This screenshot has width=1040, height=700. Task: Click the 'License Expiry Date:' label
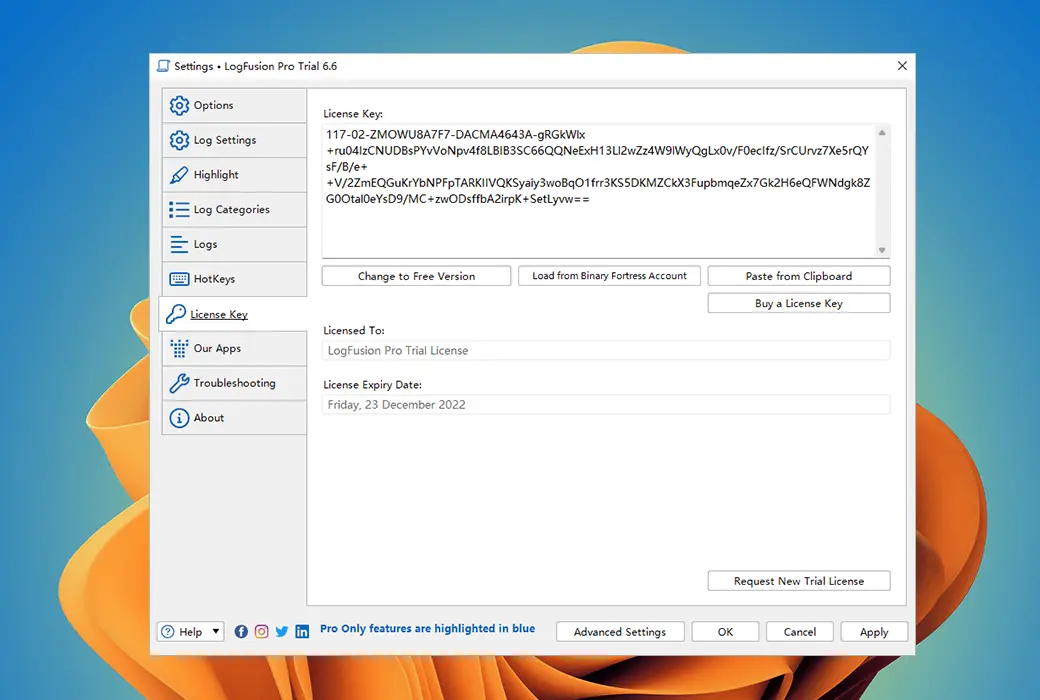tap(372, 385)
